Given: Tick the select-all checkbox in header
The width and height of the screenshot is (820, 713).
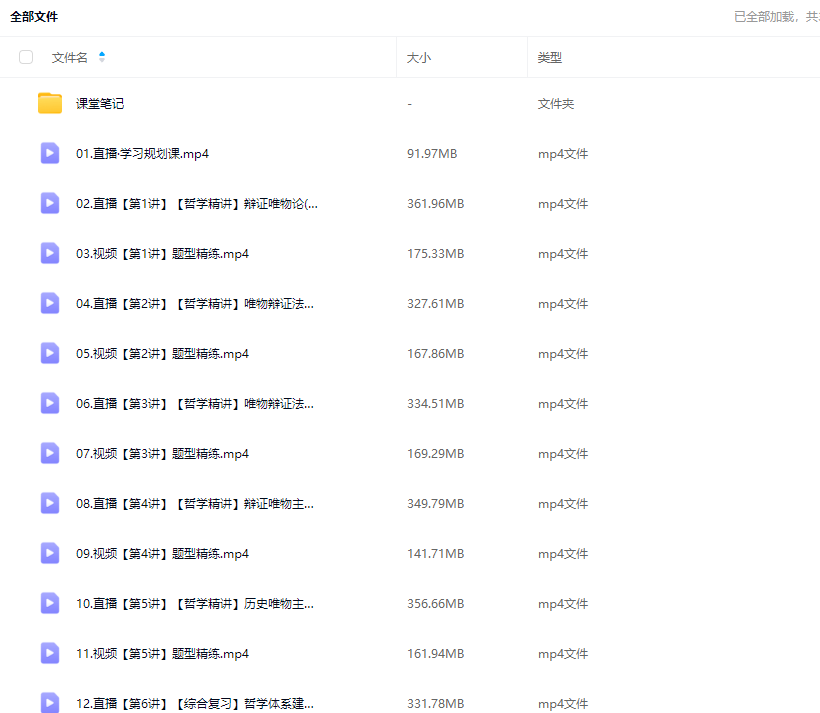Looking at the screenshot, I should pyautogui.click(x=26, y=58).
